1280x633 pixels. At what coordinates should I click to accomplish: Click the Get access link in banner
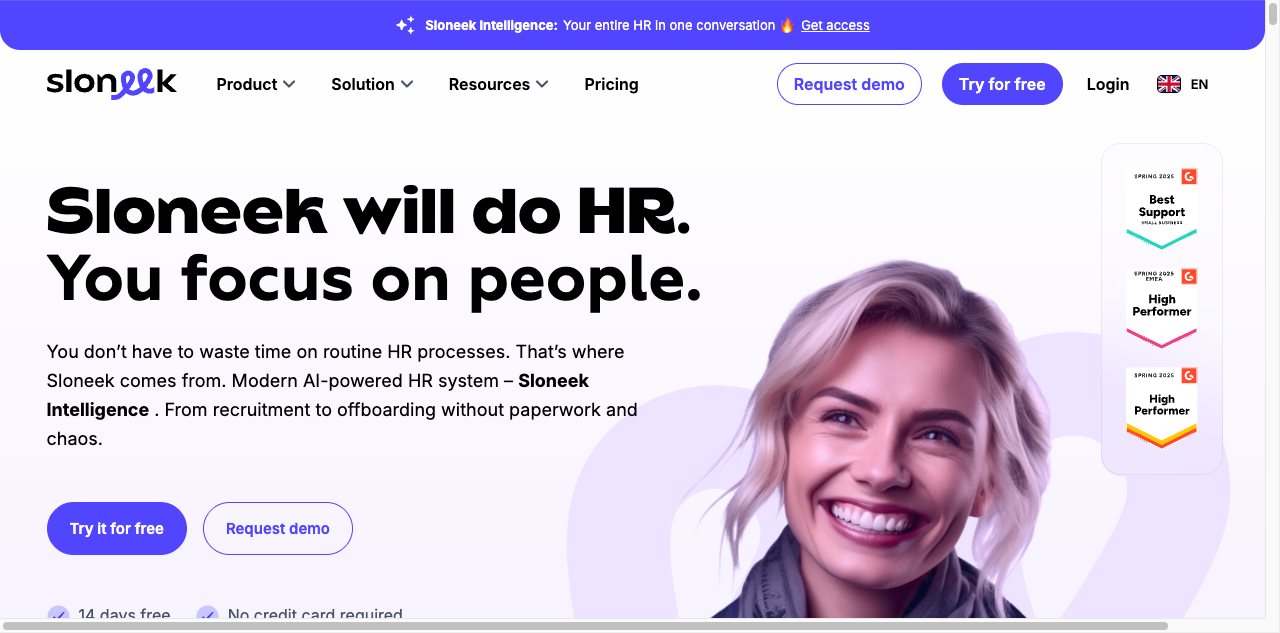point(835,25)
